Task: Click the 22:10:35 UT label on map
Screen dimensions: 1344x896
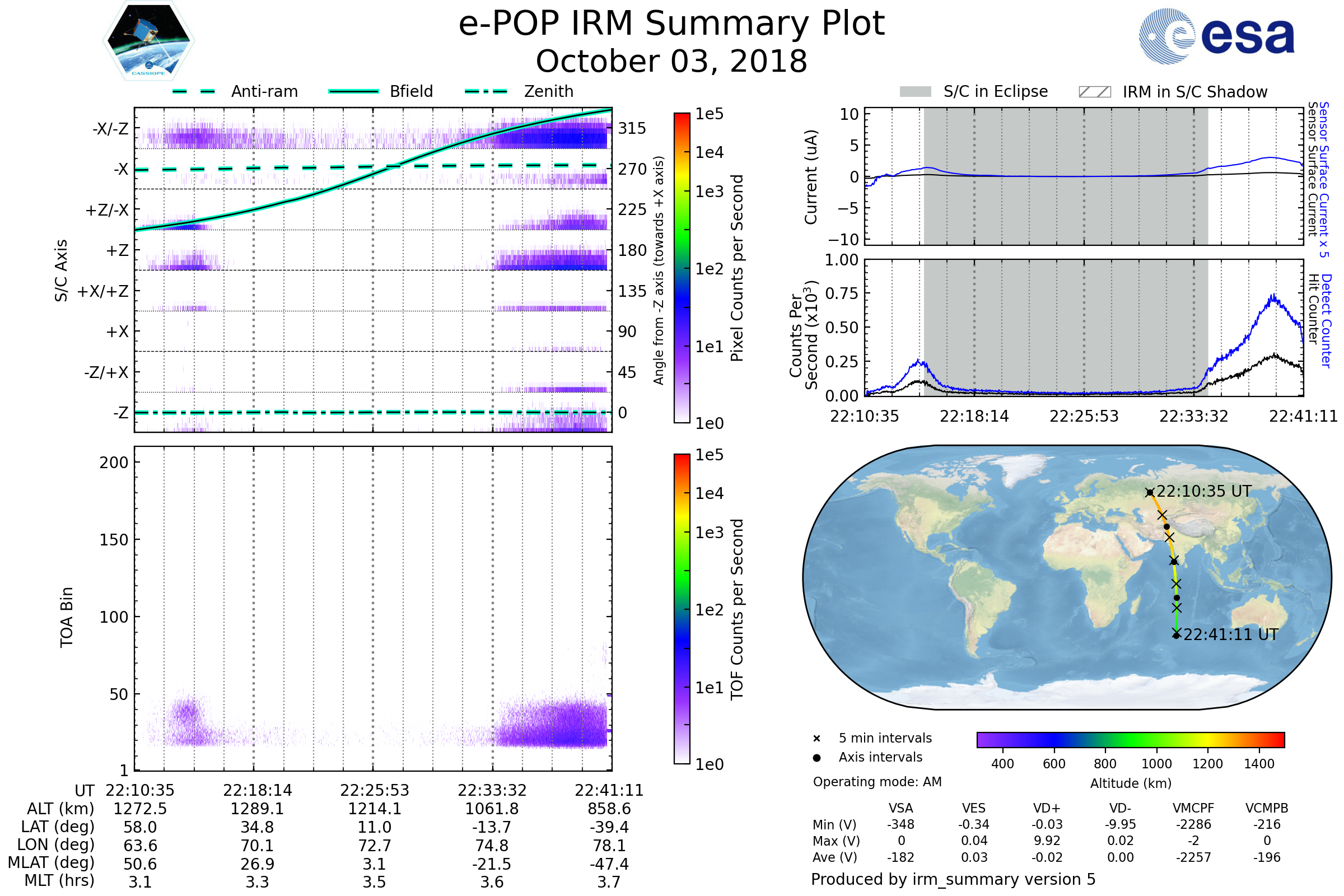Action: click(1203, 492)
